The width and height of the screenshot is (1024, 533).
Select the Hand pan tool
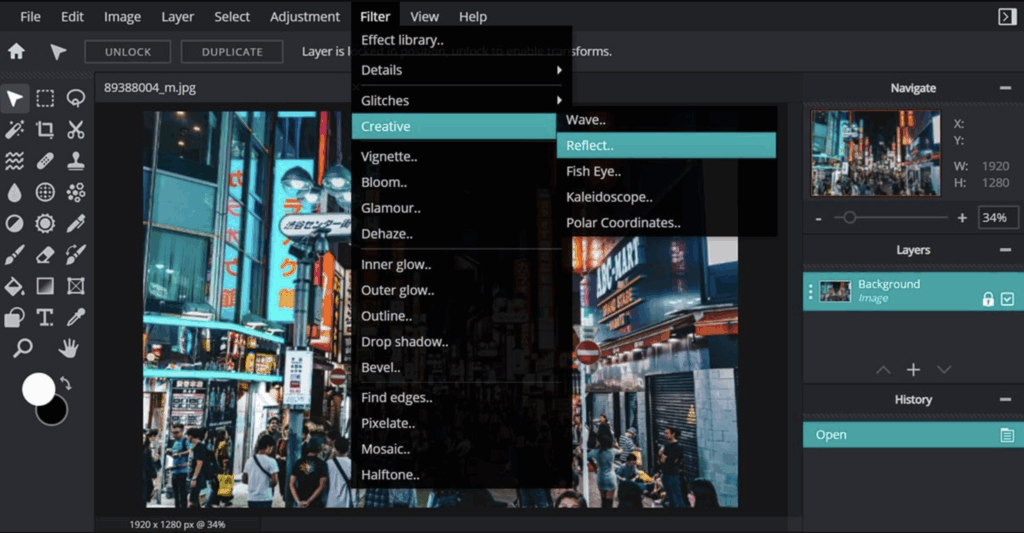(x=69, y=348)
